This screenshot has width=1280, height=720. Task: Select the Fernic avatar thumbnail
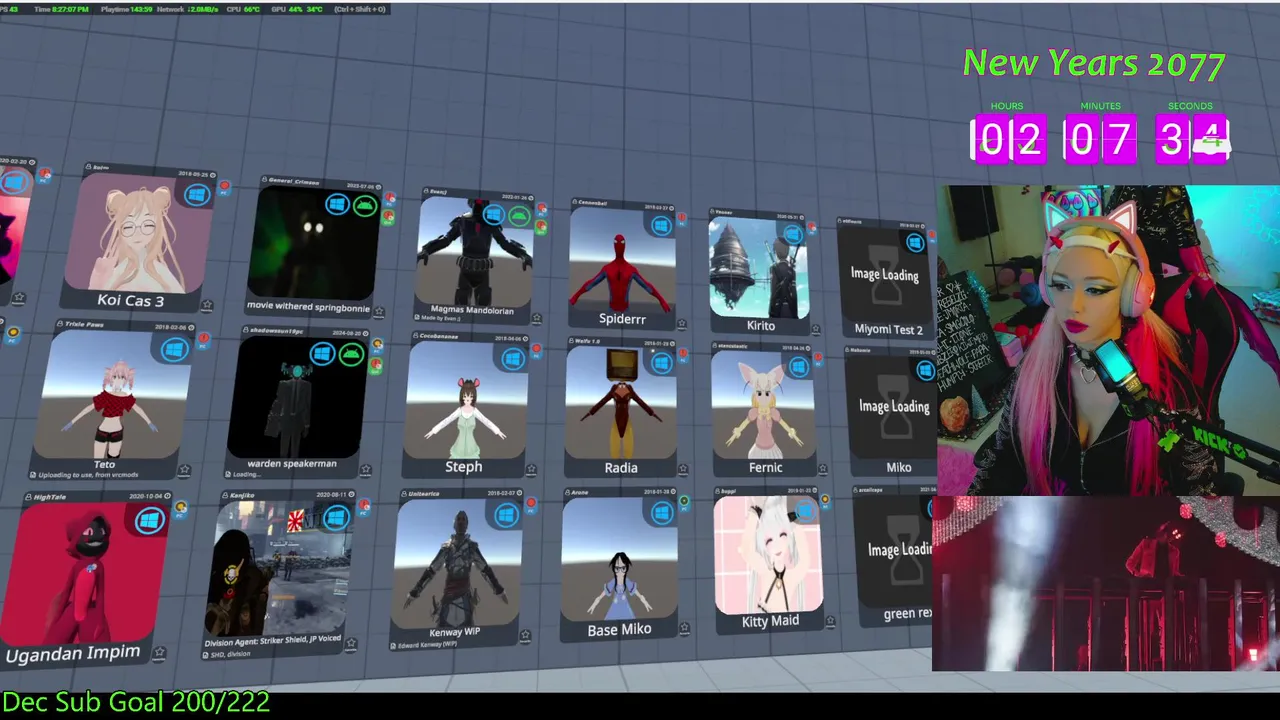(x=763, y=405)
